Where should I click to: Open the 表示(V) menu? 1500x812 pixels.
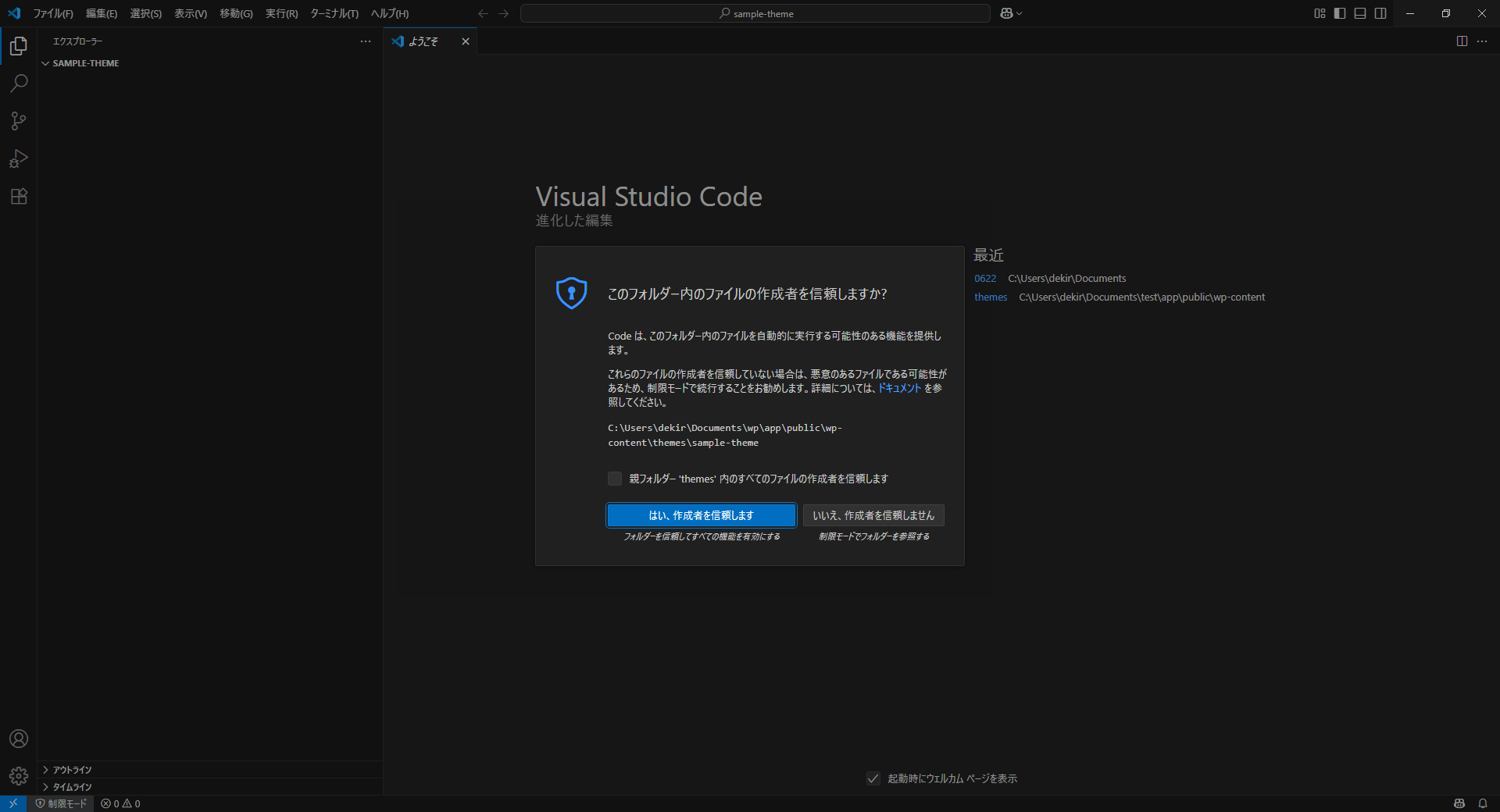(191, 13)
